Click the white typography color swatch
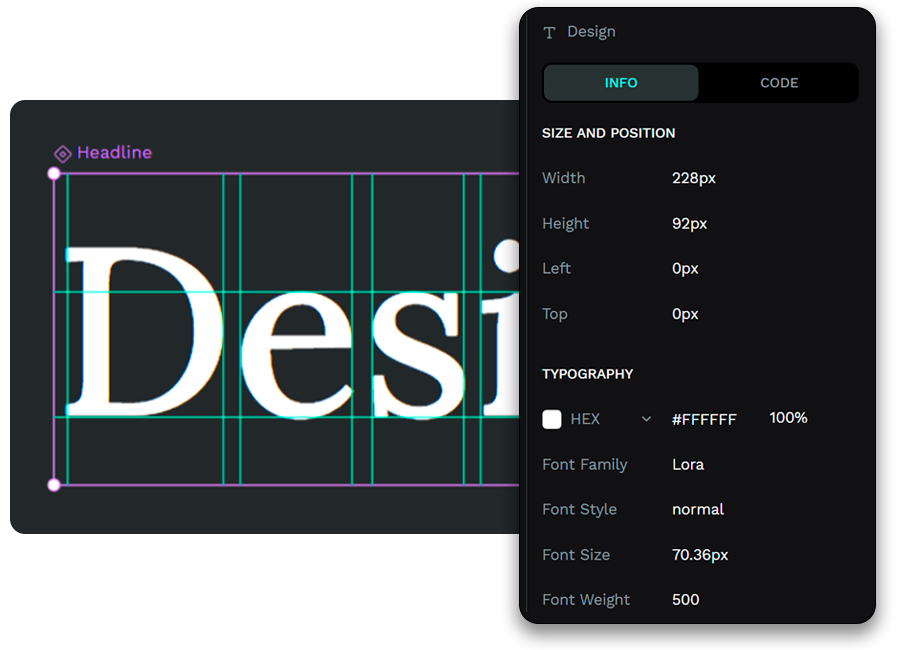 pyautogui.click(x=552, y=419)
